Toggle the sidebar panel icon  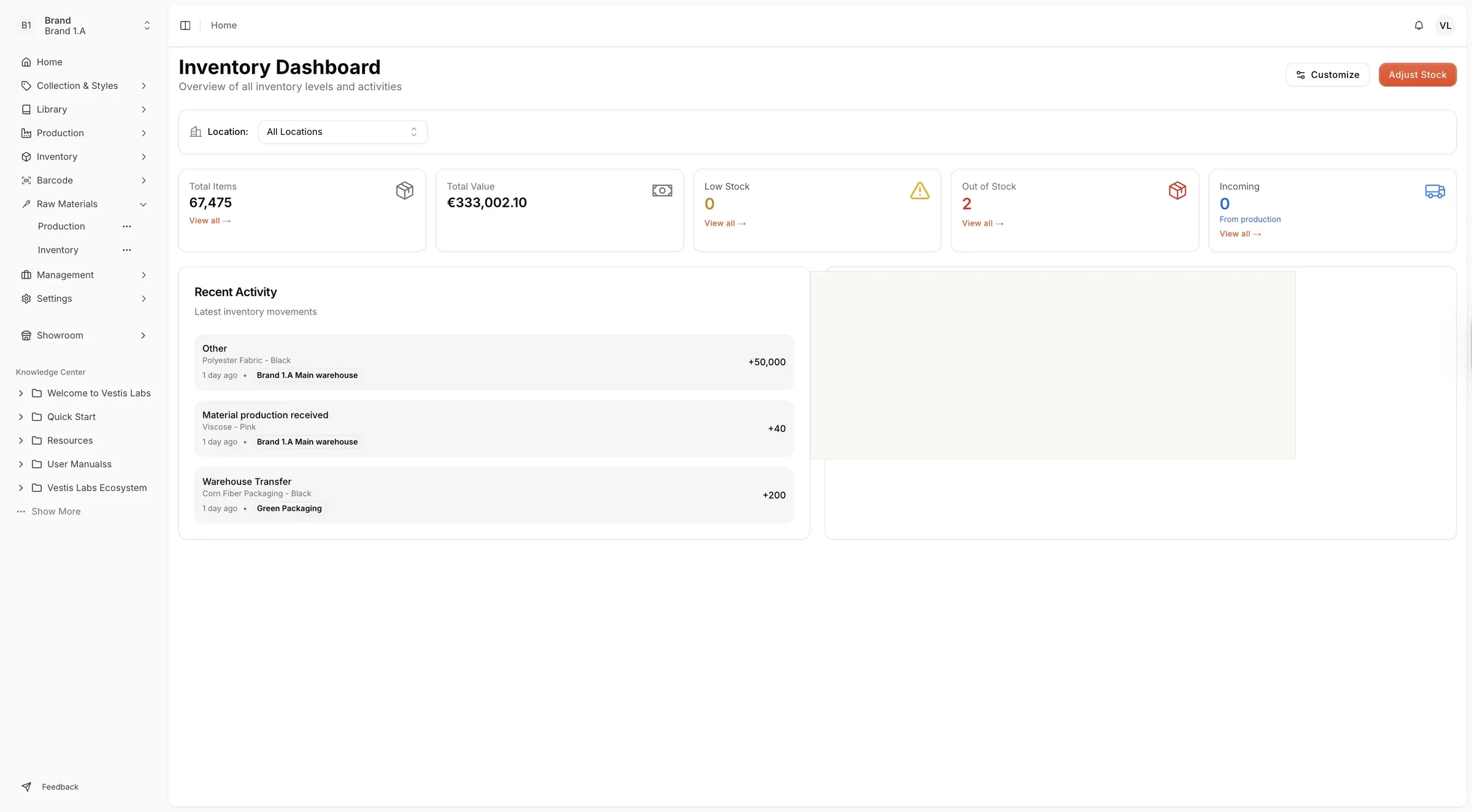tap(185, 25)
